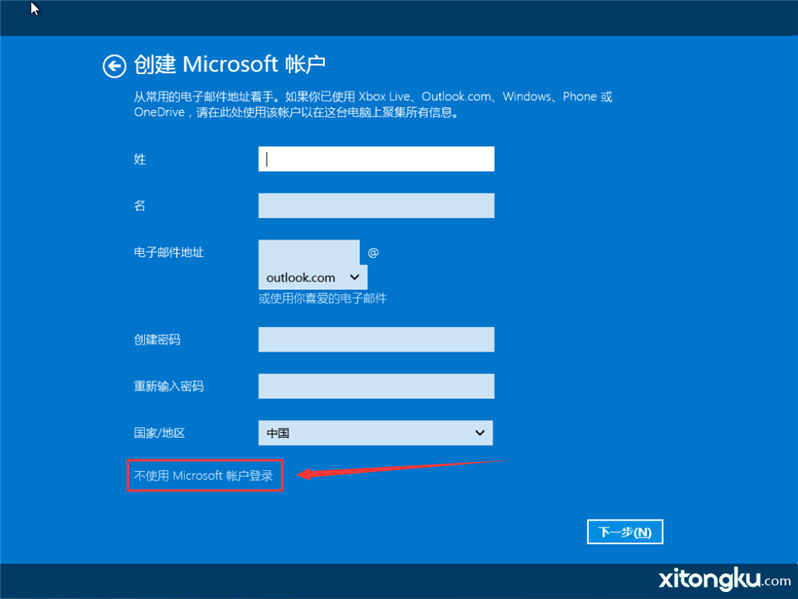Click the 重新输入密码 label text
The height and width of the screenshot is (599, 798).
[x=162, y=386]
